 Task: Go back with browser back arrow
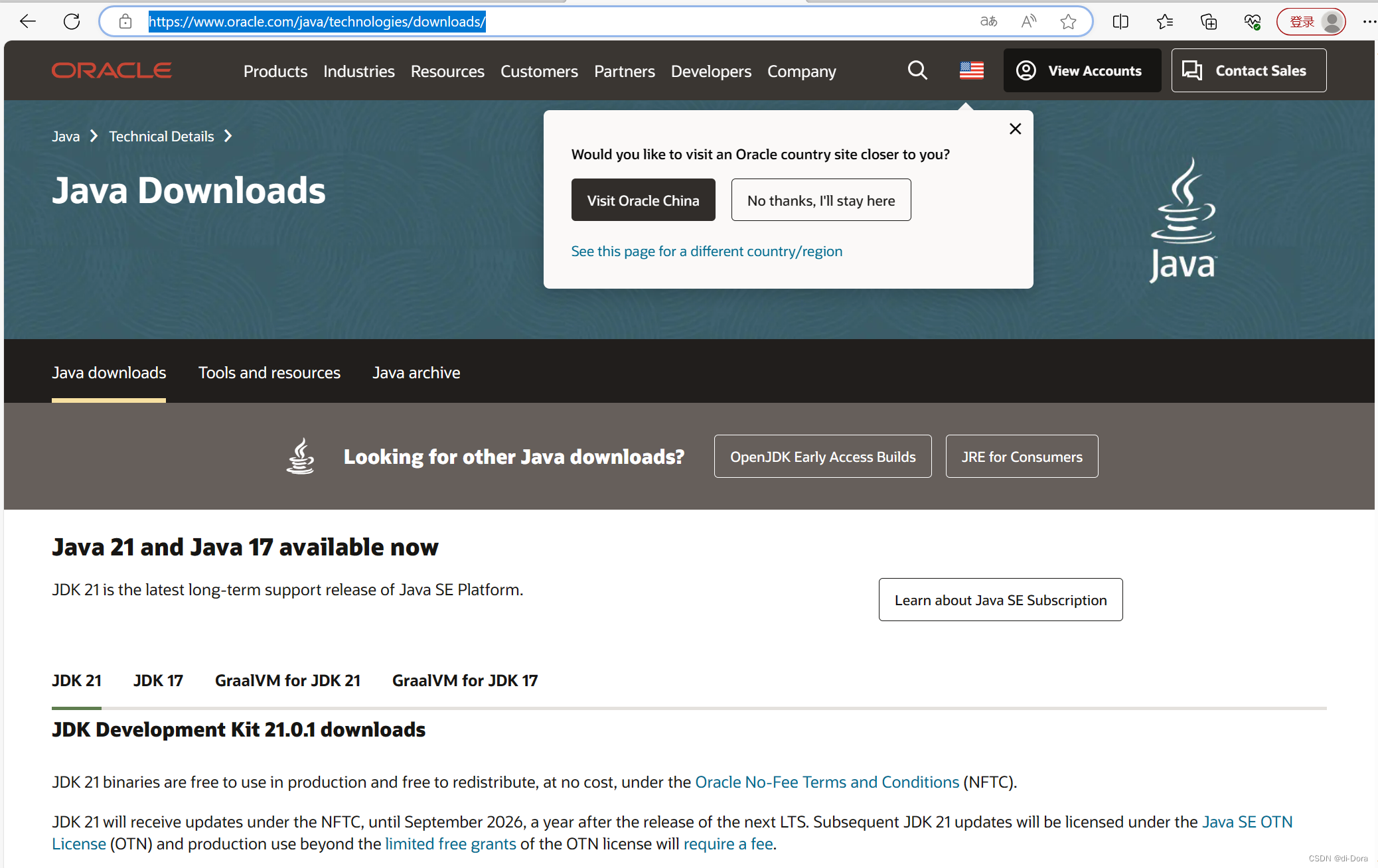28,22
